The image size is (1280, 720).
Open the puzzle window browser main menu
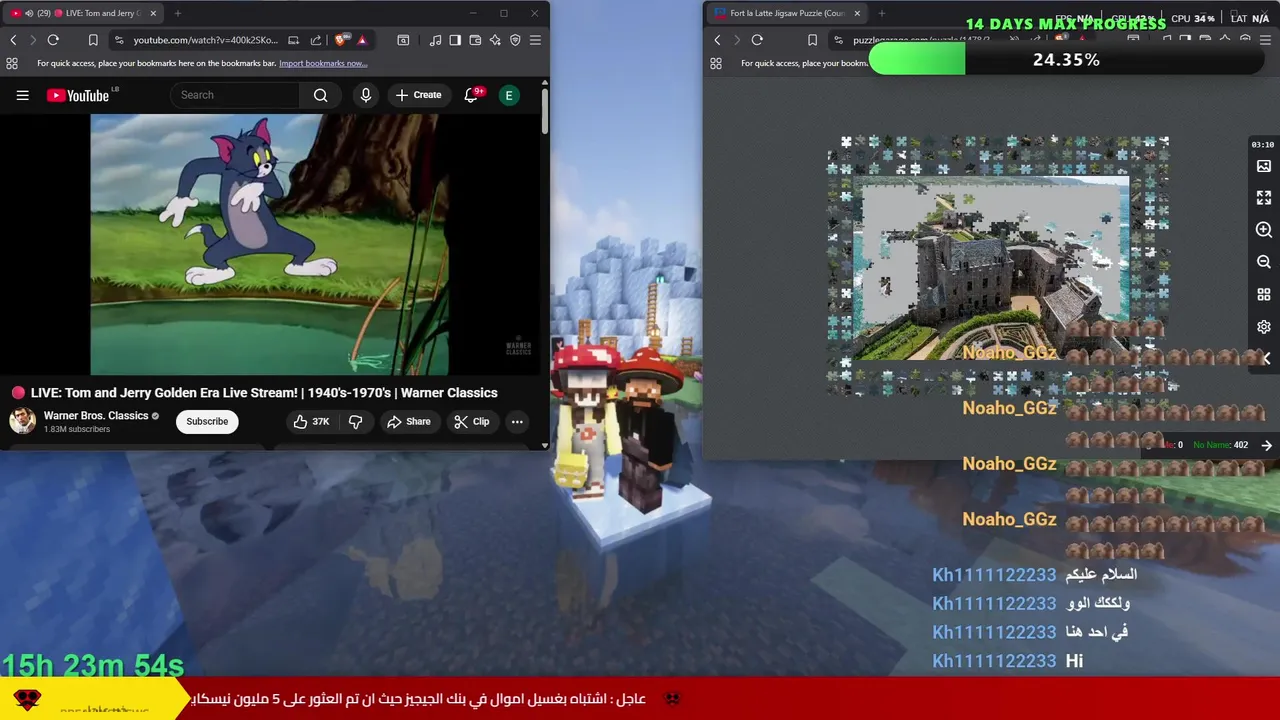[1265, 40]
